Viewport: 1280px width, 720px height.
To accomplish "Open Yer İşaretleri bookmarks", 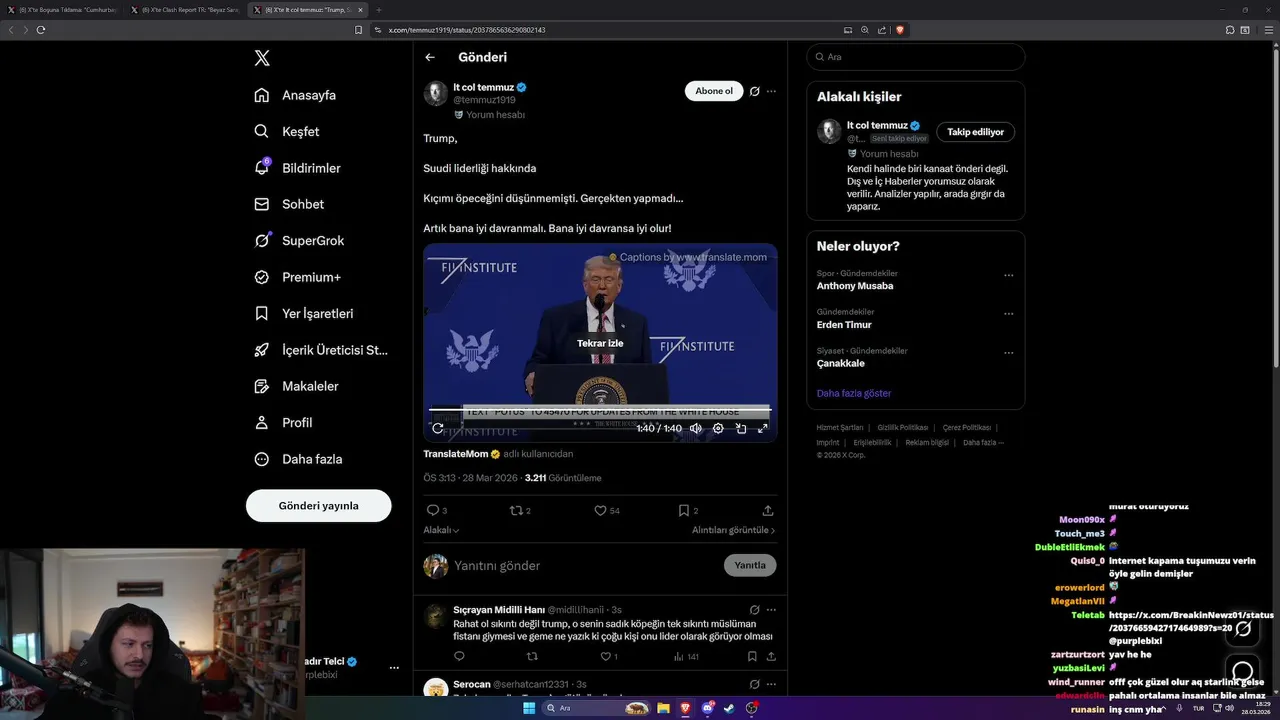I will point(304,313).
